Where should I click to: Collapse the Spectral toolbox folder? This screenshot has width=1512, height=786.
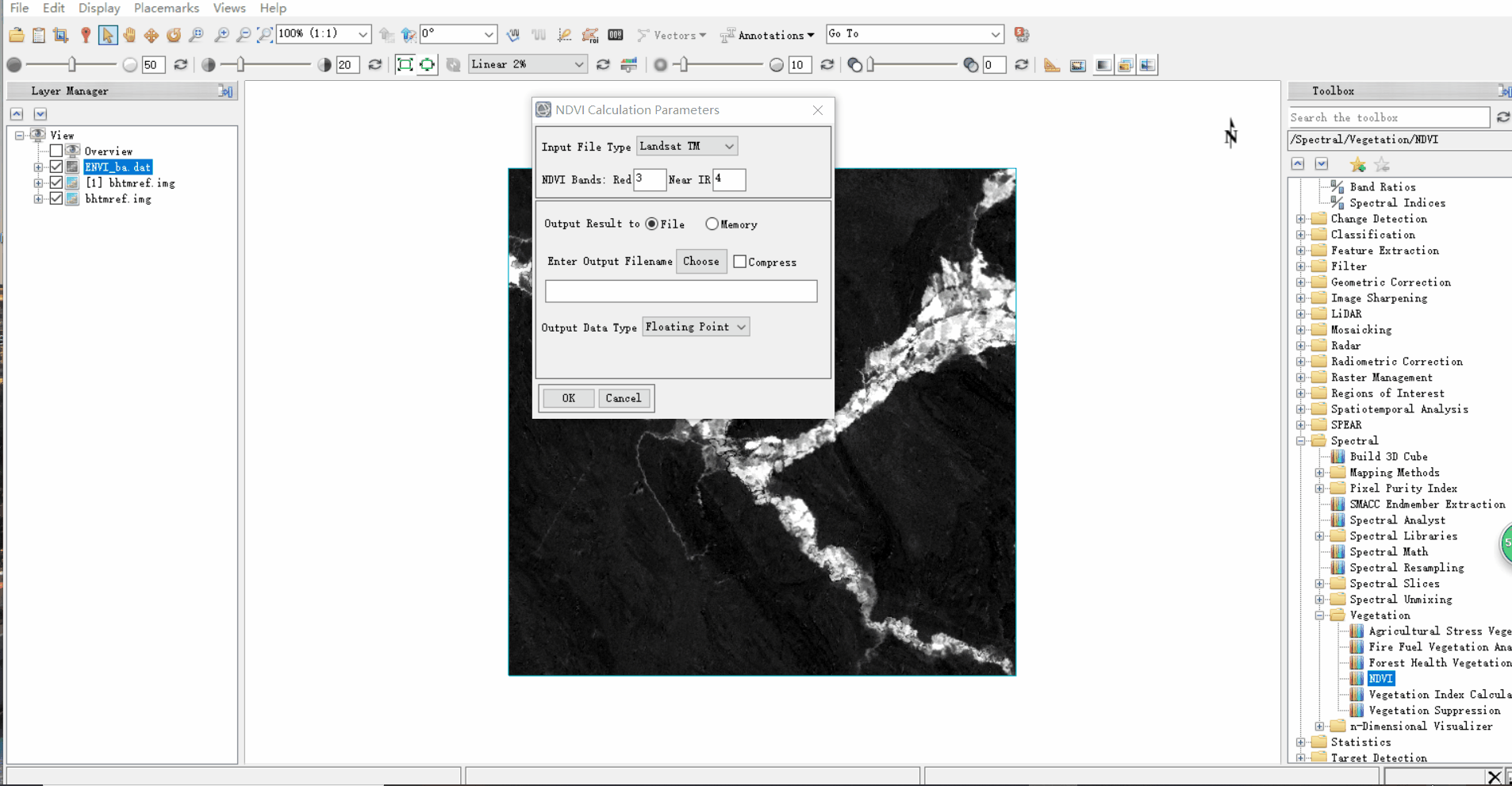pos(1301,440)
